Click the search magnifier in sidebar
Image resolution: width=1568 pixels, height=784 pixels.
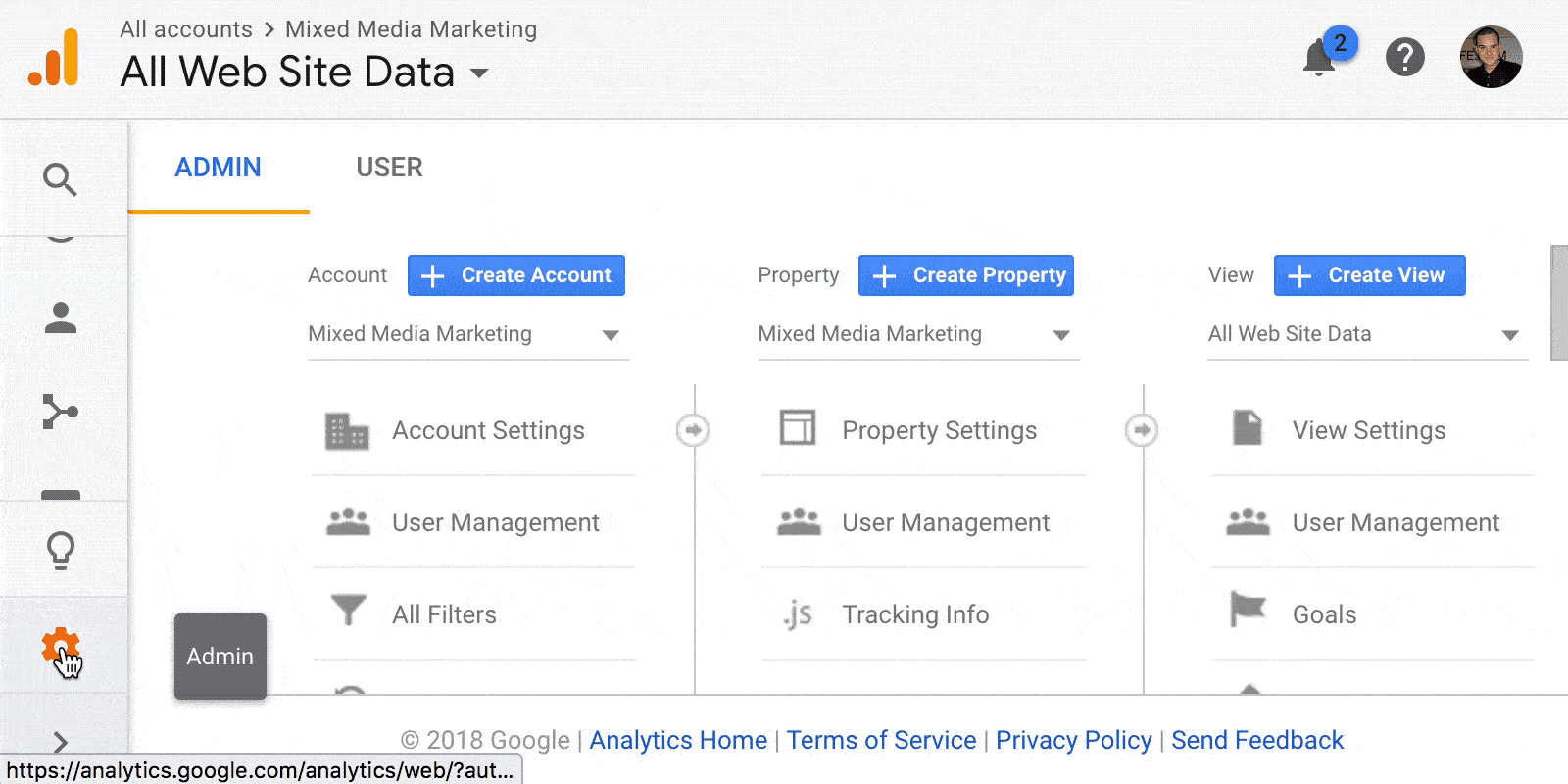click(x=60, y=179)
